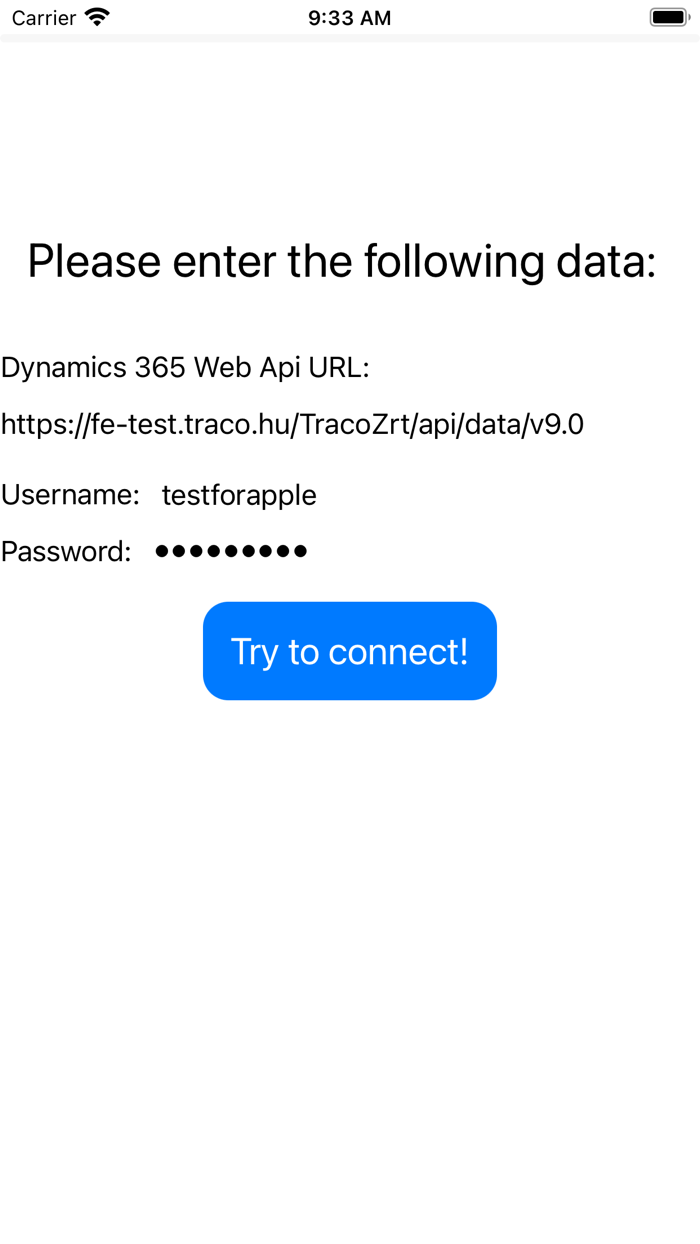Screen dimensions: 700x1244
Task: Select the Username field containing testforapple
Action: point(239,495)
